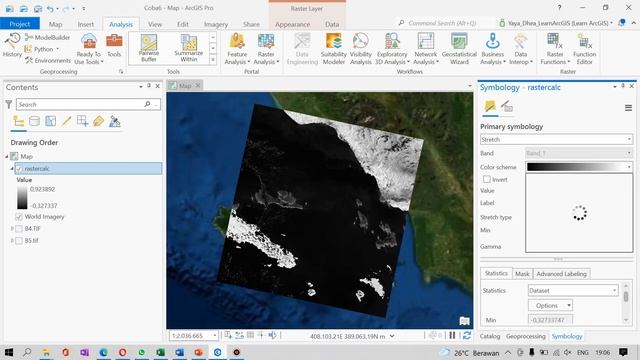
Task: Pause map drawing
Action: coord(452,336)
